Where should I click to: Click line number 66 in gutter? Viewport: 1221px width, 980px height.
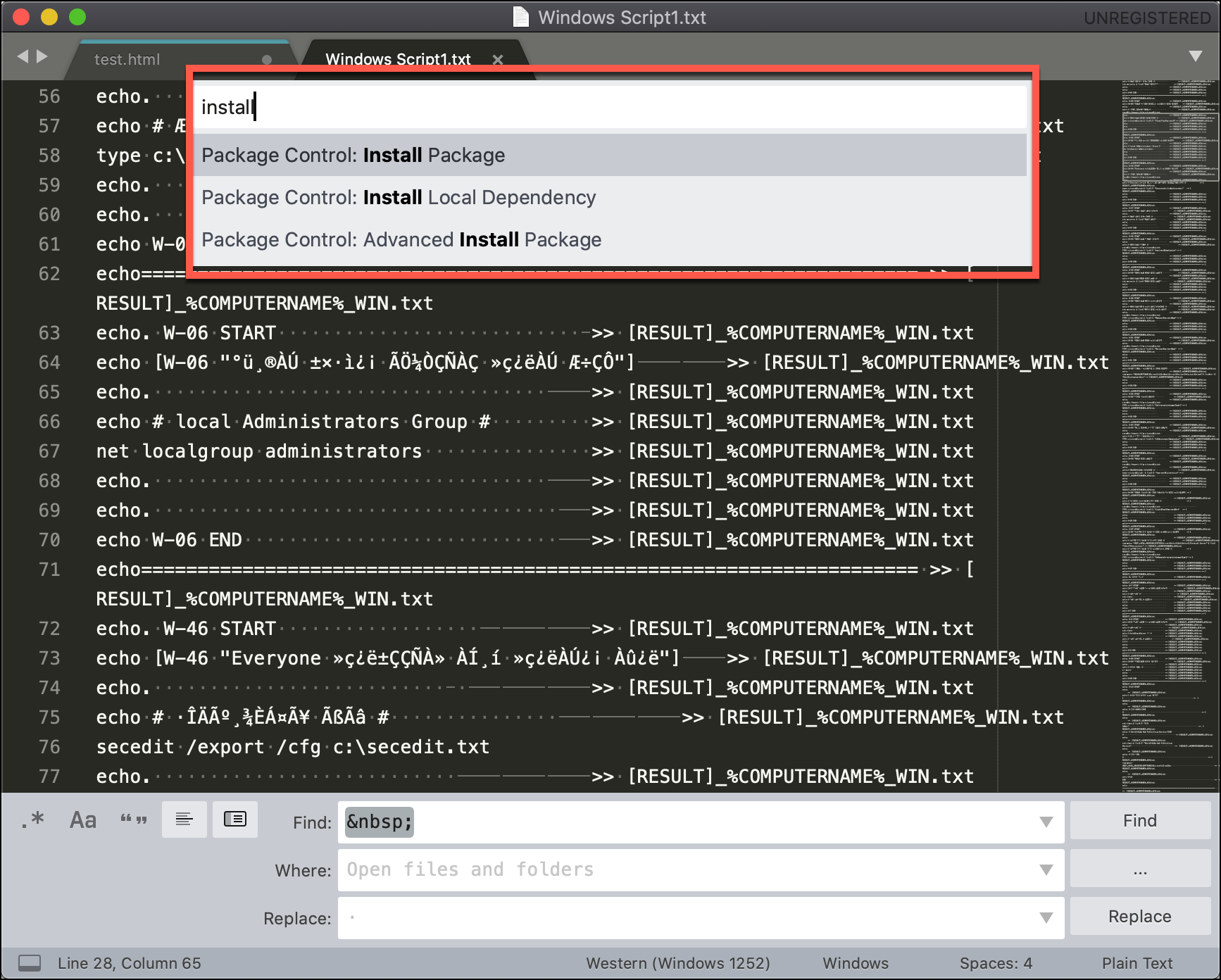coord(49,422)
